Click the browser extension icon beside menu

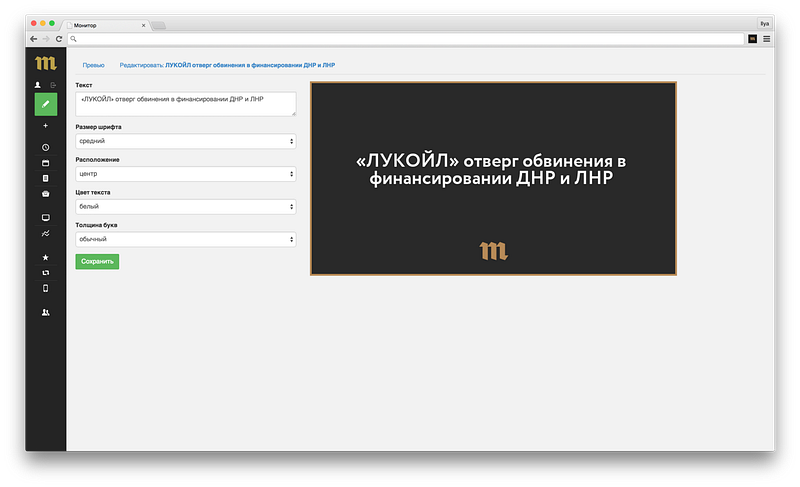(752, 39)
